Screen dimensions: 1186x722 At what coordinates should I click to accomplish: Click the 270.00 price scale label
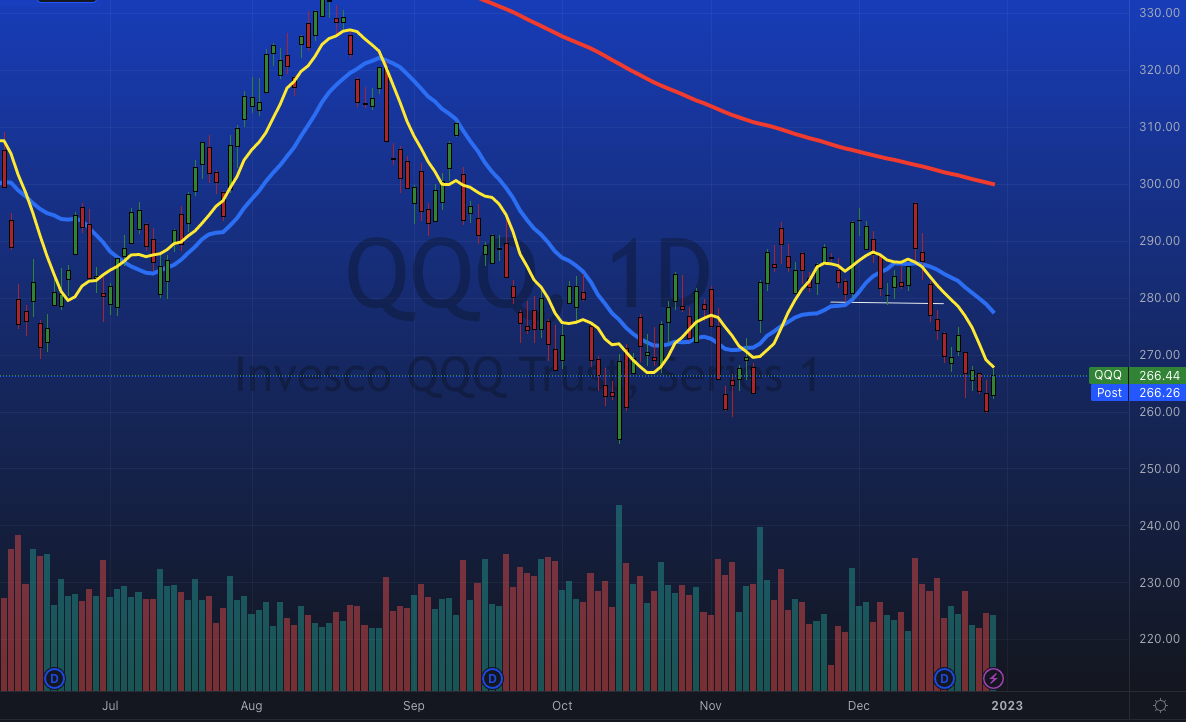click(x=1160, y=355)
